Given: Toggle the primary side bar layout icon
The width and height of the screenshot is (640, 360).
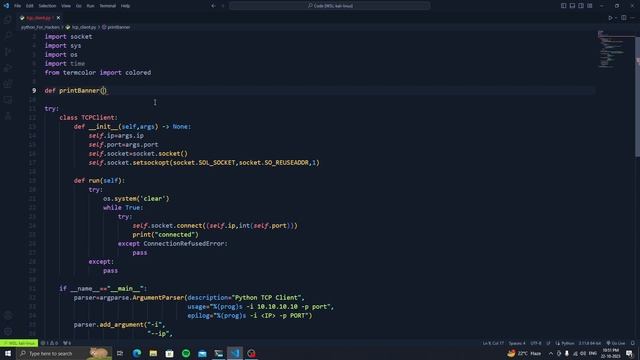Looking at the screenshot, I should pyautogui.click(x=563, y=6).
